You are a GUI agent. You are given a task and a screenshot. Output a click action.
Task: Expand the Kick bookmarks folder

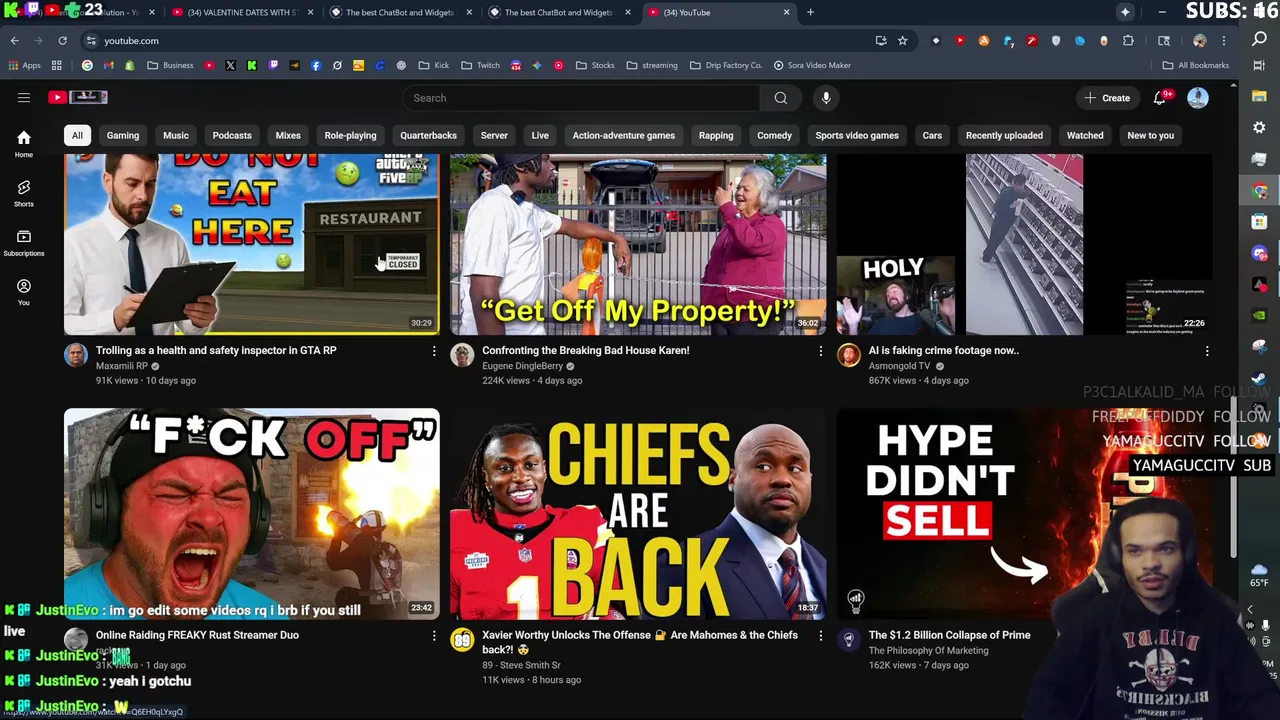pyautogui.click(x=434, y=66)
